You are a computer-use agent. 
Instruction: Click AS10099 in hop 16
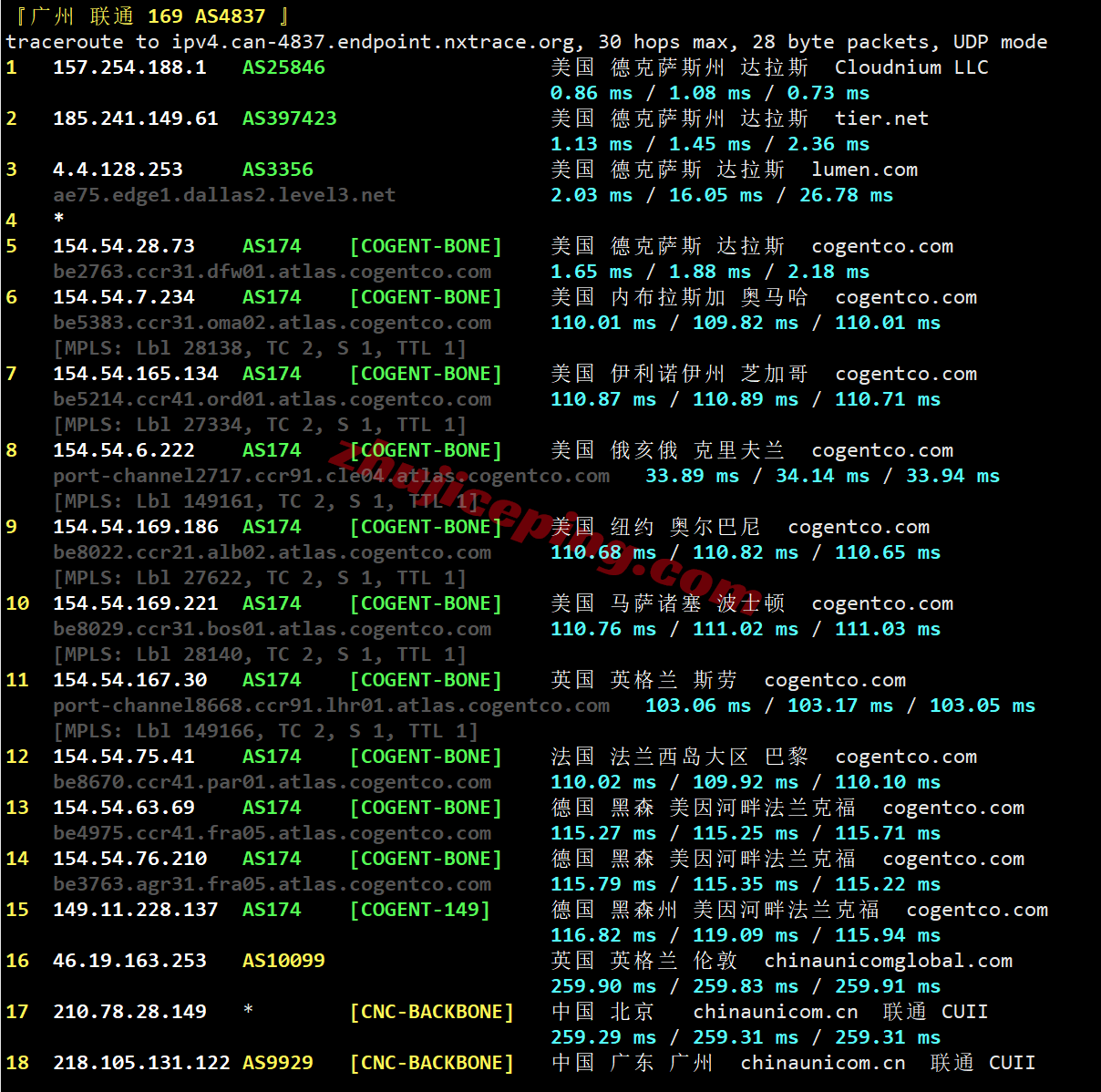click(x=283, y=961)
